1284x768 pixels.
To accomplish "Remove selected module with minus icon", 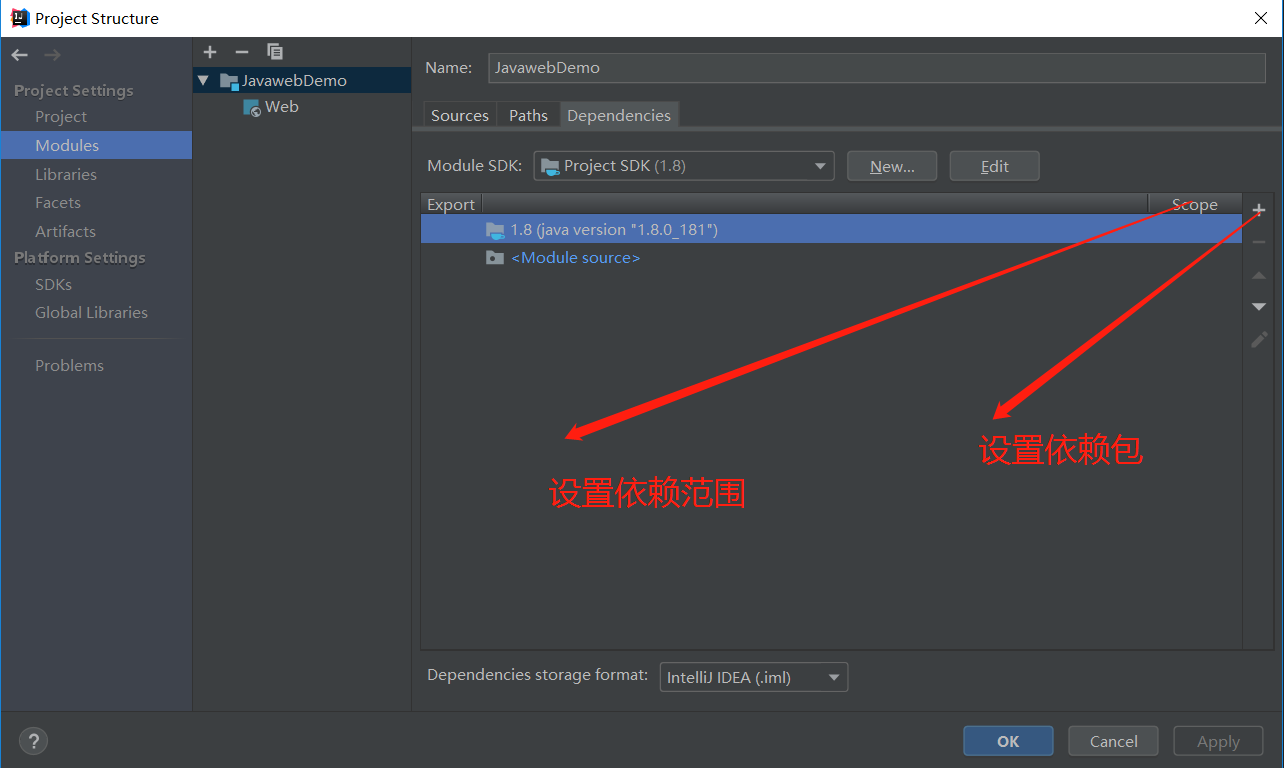I will click(242, 52).
